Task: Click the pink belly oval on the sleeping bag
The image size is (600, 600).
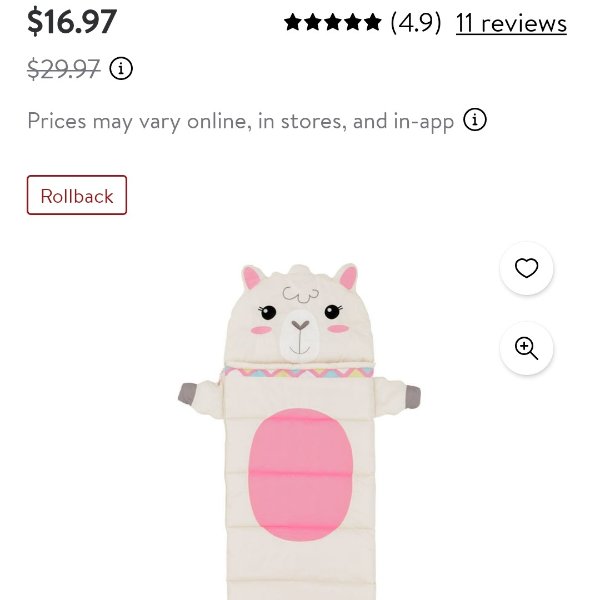Action: 300,474
